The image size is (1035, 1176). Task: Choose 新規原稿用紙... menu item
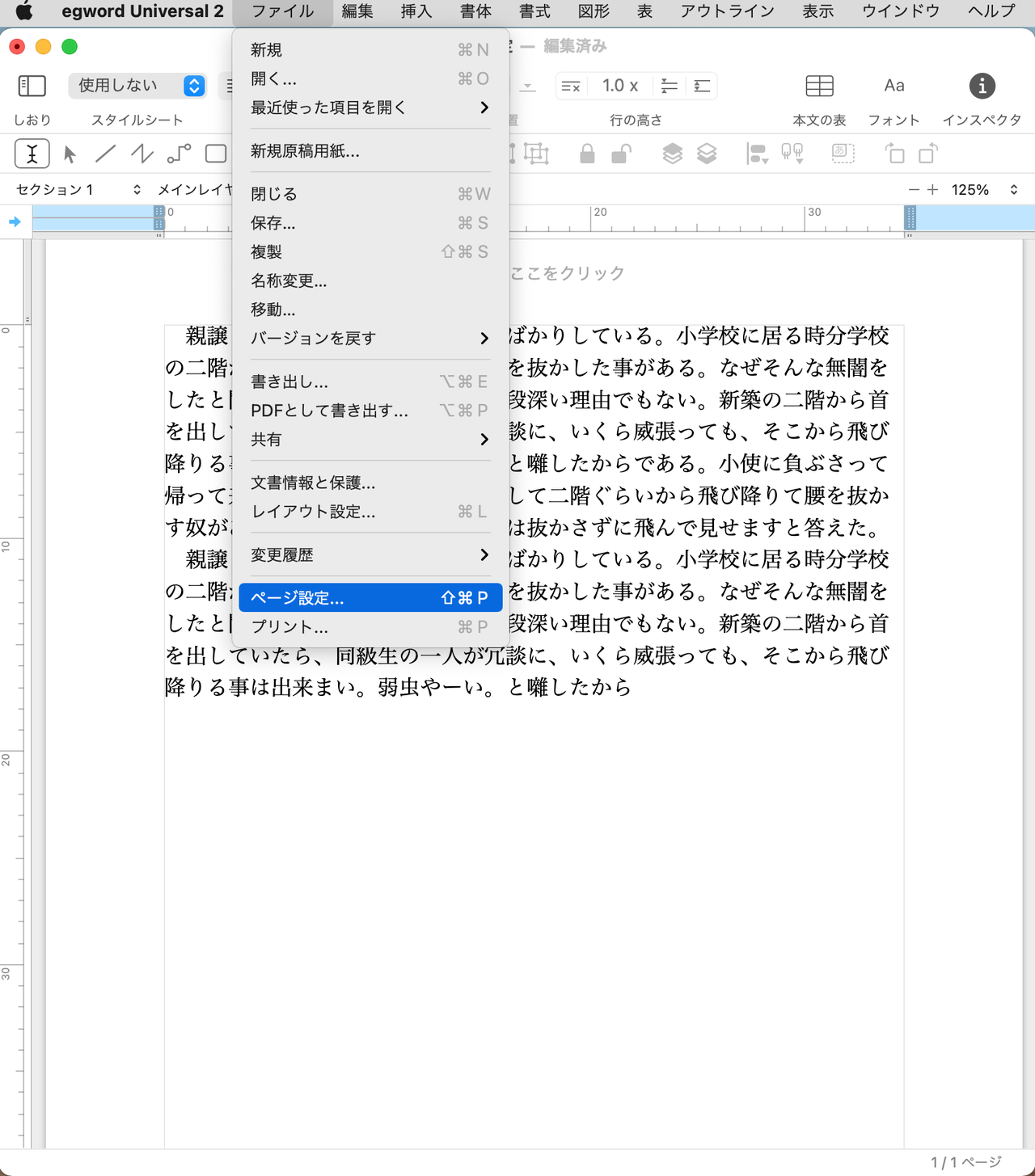point(370,150)
